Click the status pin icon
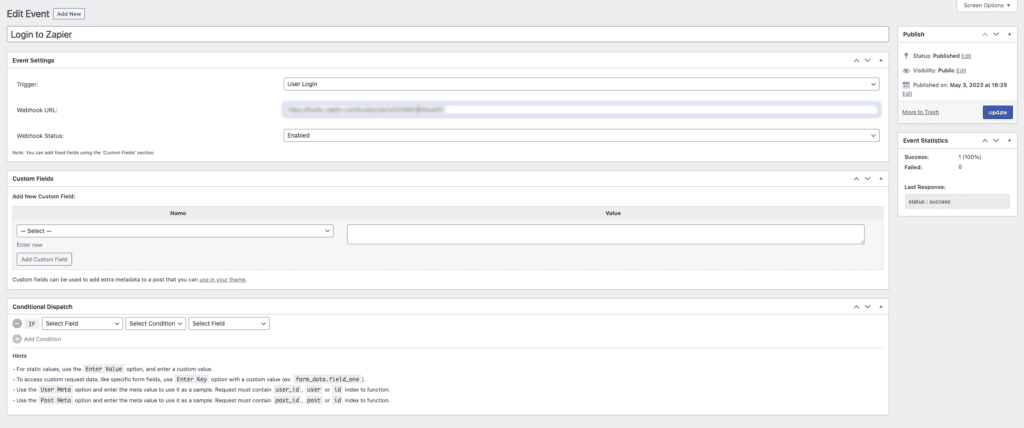Image resolution: width=1024 pixels, height=428 pixels. 906,56
